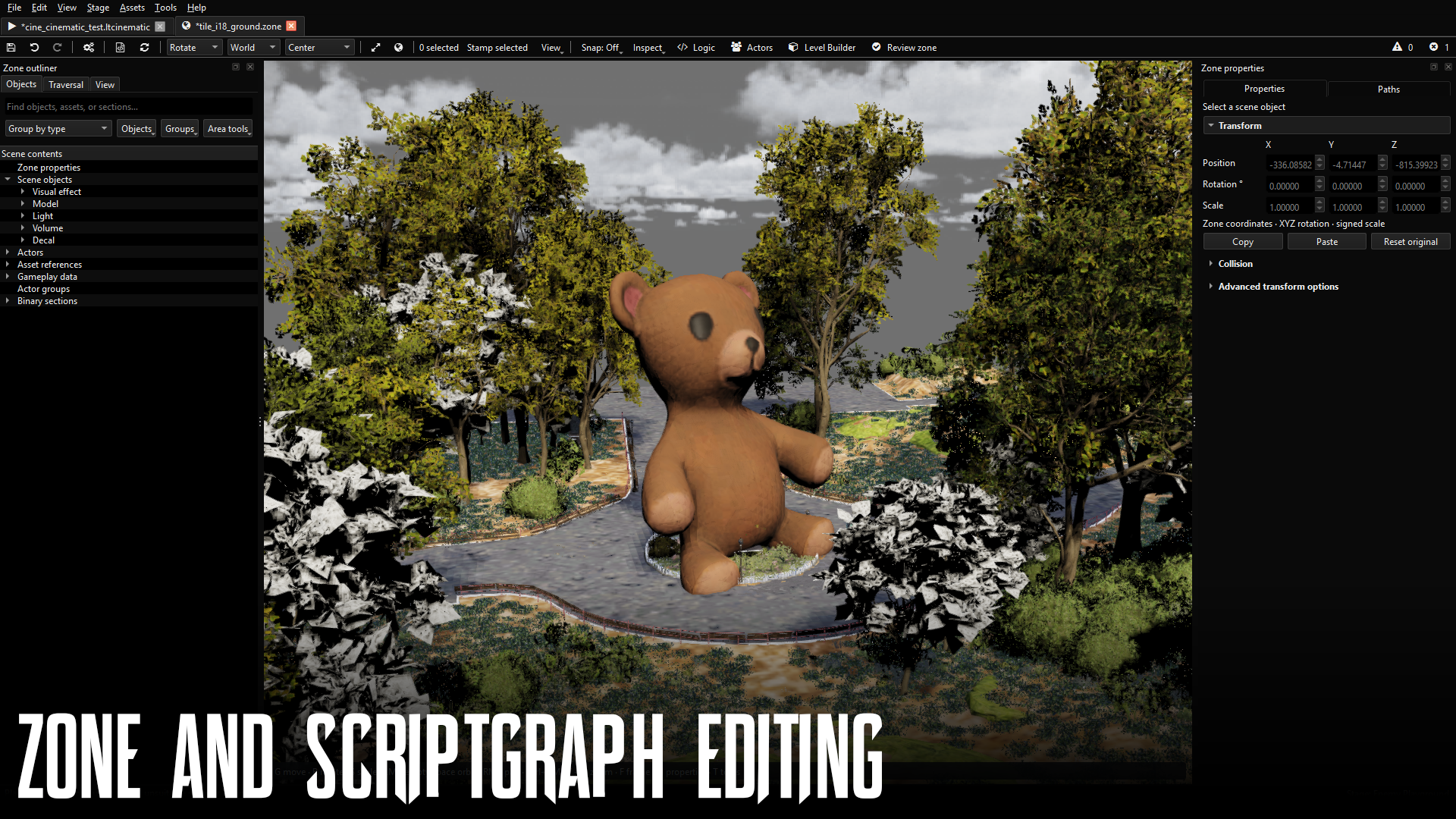The height and width of the screenshot is (819, 1456).
Task: Open the Stage menu
Action: [x=98, y=8]
